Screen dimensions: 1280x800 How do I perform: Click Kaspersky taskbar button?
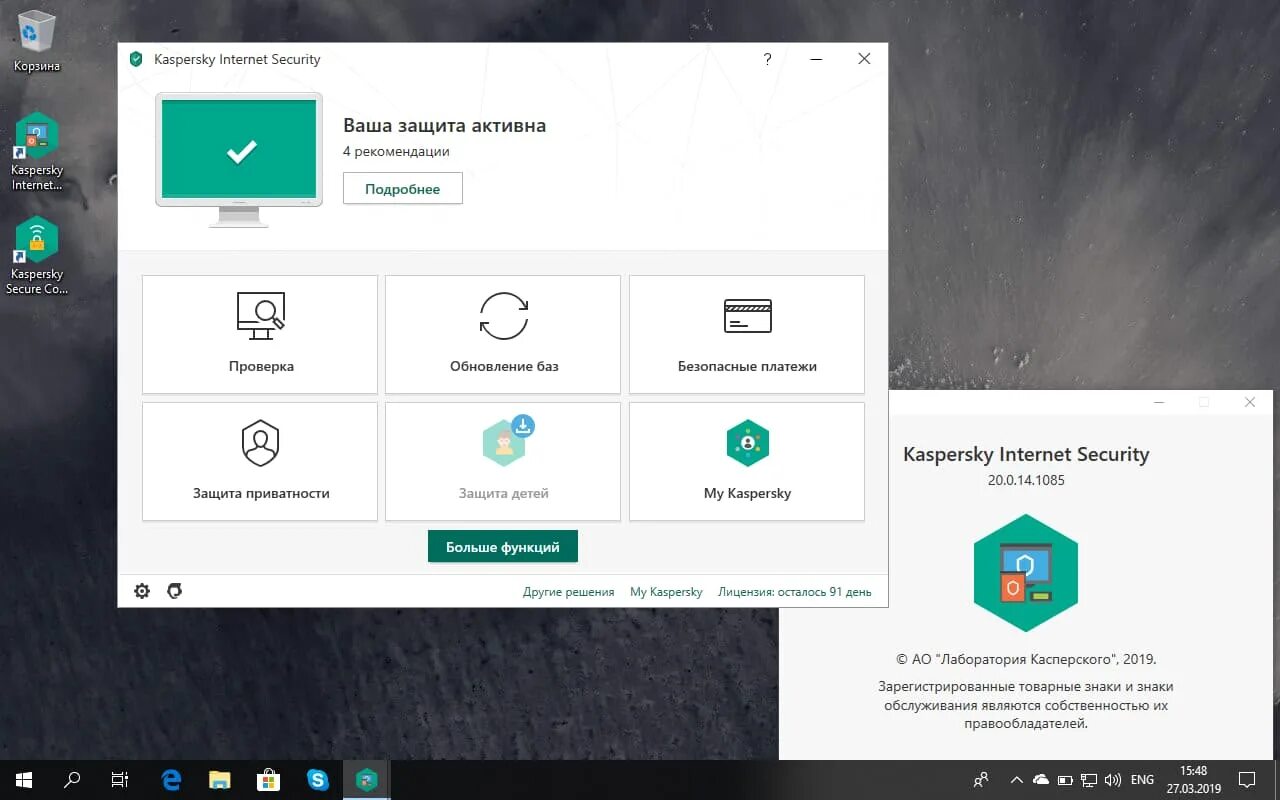coord(367,779)
